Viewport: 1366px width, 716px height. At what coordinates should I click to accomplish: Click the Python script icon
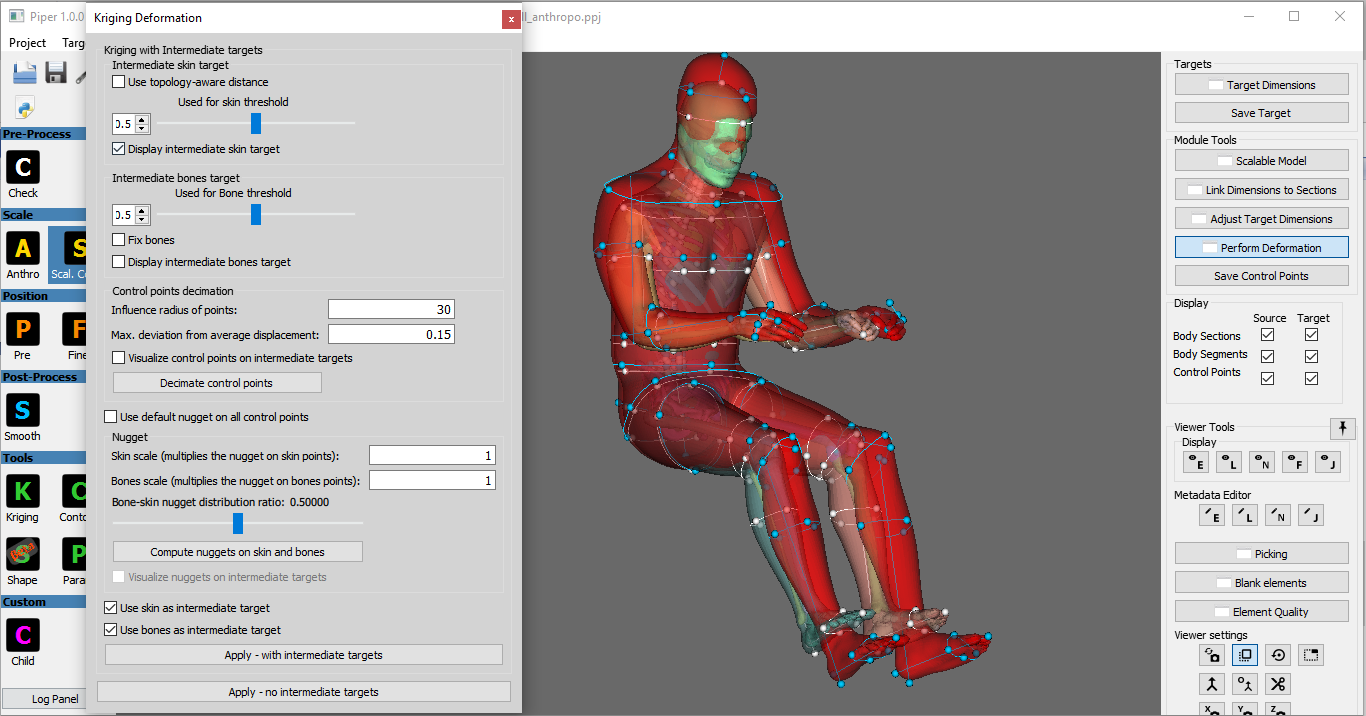coord(25,108)
